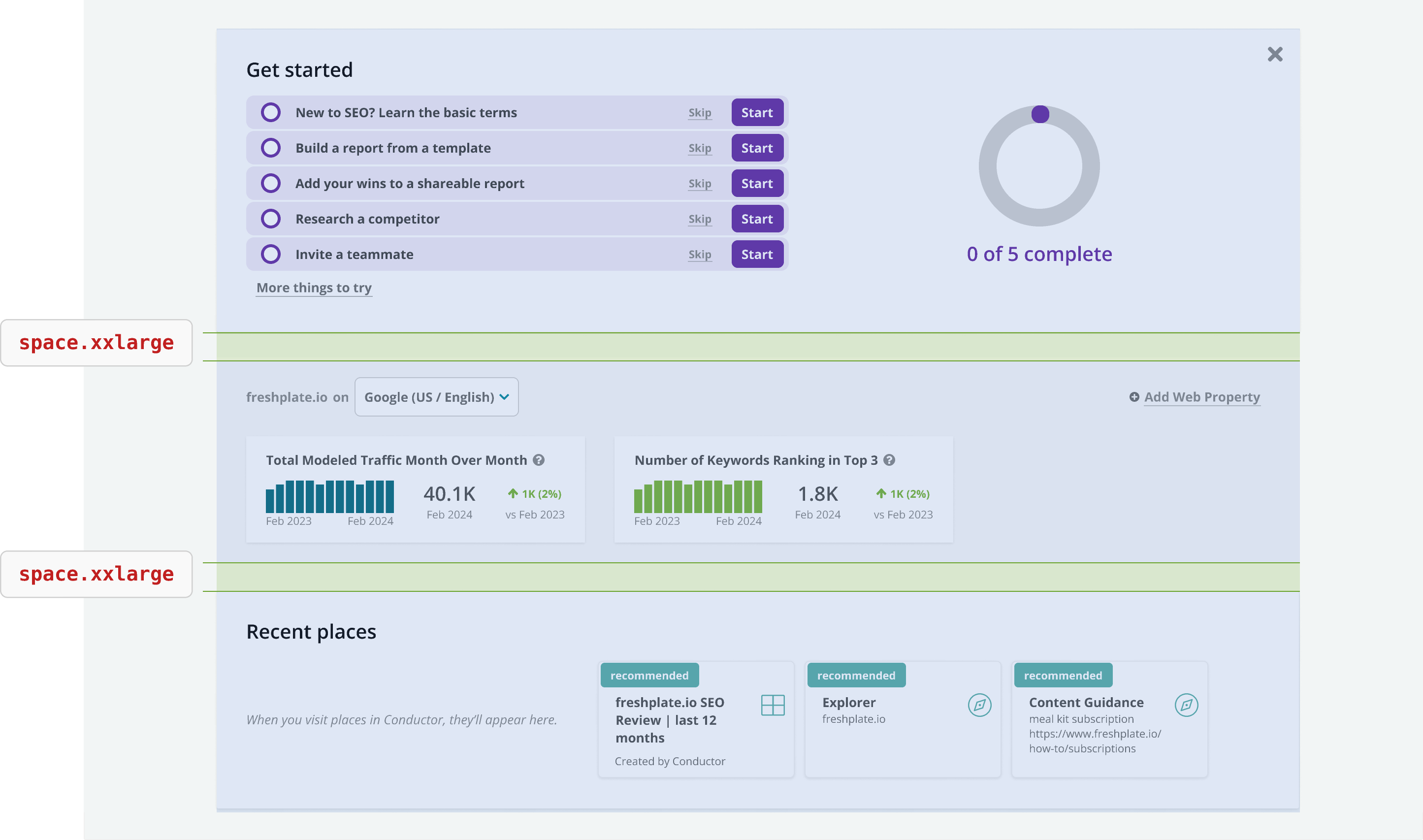Screen dimensions: 1423x840
Task: Open the Explorer recommended card
Action: coord(903,719)
